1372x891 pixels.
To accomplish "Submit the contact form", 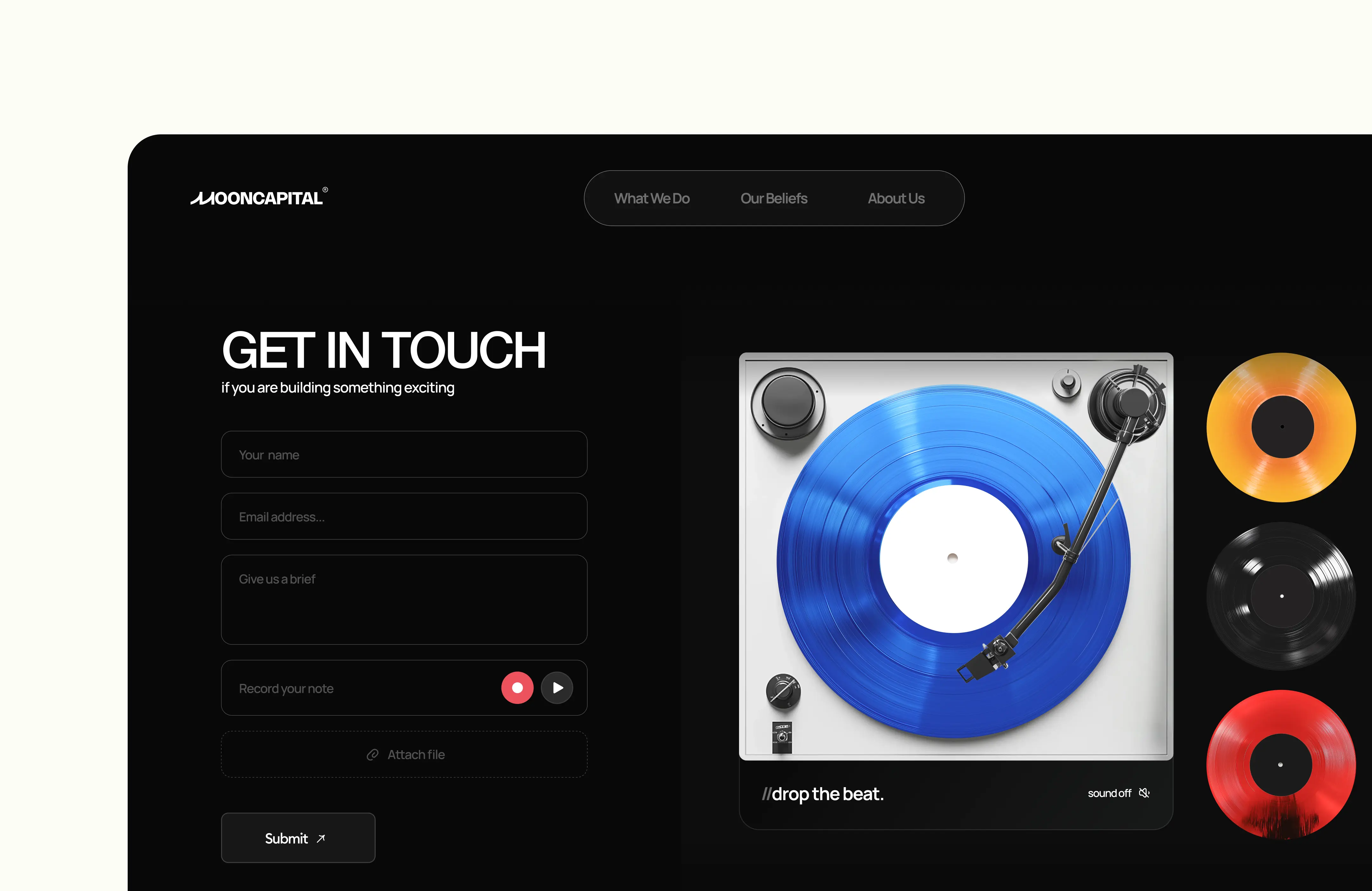I will point(298,838).
